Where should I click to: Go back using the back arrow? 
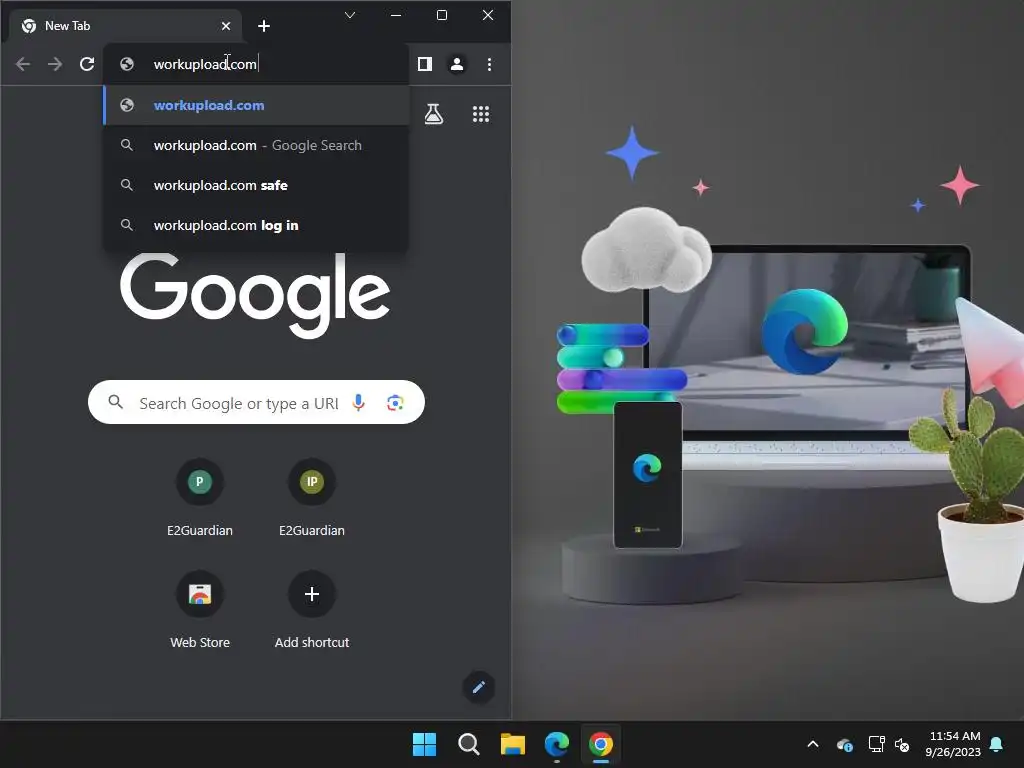tap(23, 64)
